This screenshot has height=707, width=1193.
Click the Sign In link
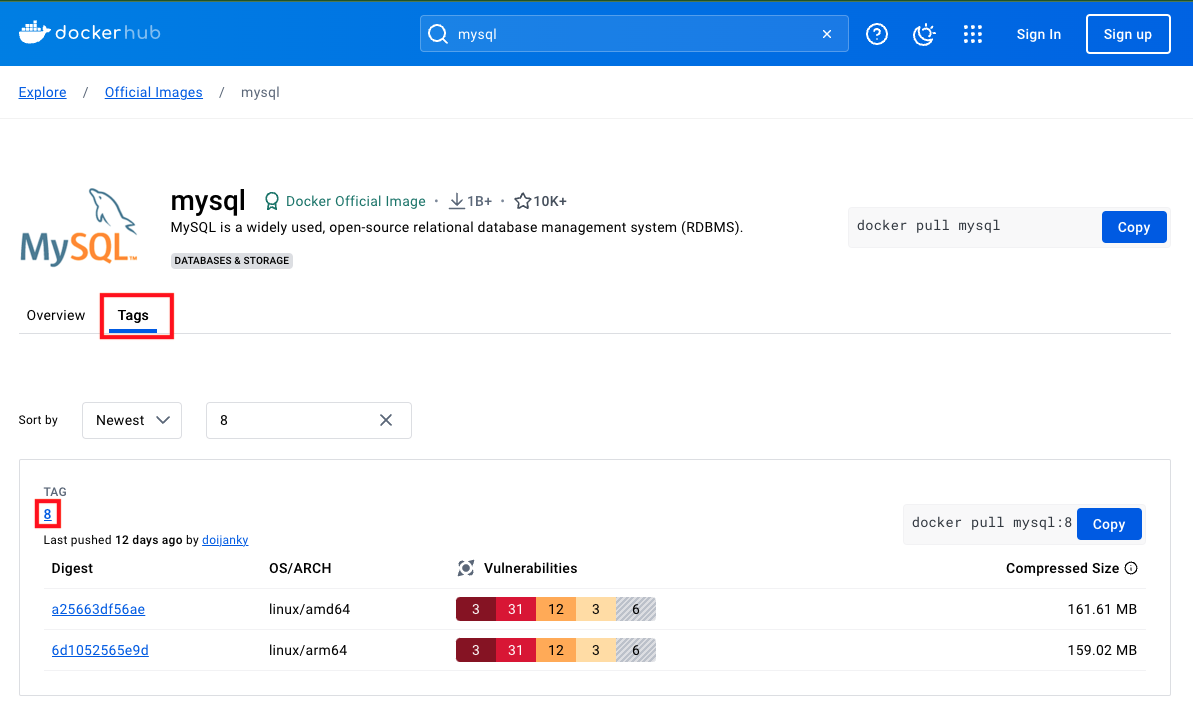pyautogui.click(x=1039, y=34)
